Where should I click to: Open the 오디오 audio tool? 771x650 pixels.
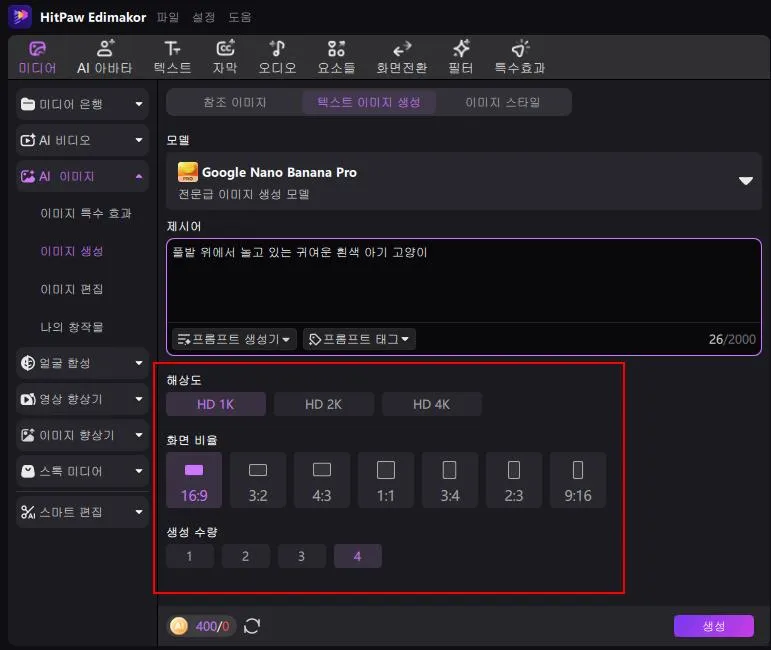[277, 58]
